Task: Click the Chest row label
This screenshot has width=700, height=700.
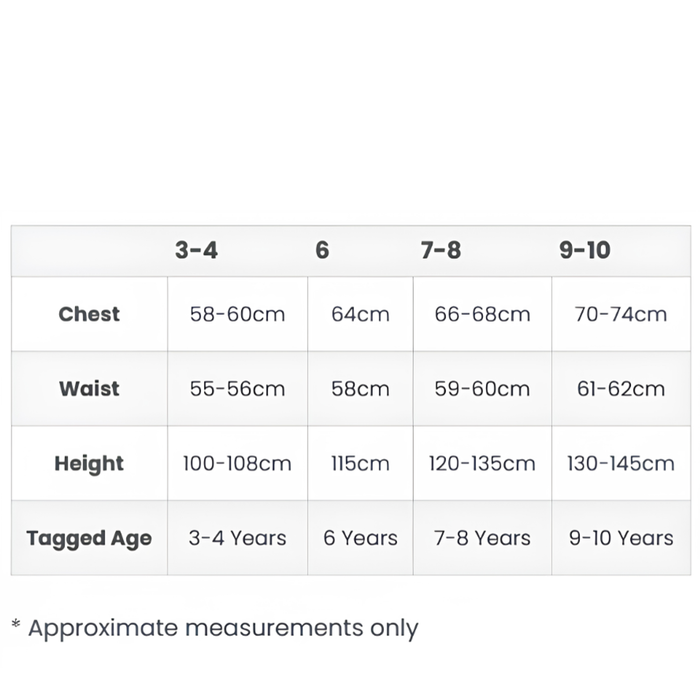Action: [x=89, y=314]
